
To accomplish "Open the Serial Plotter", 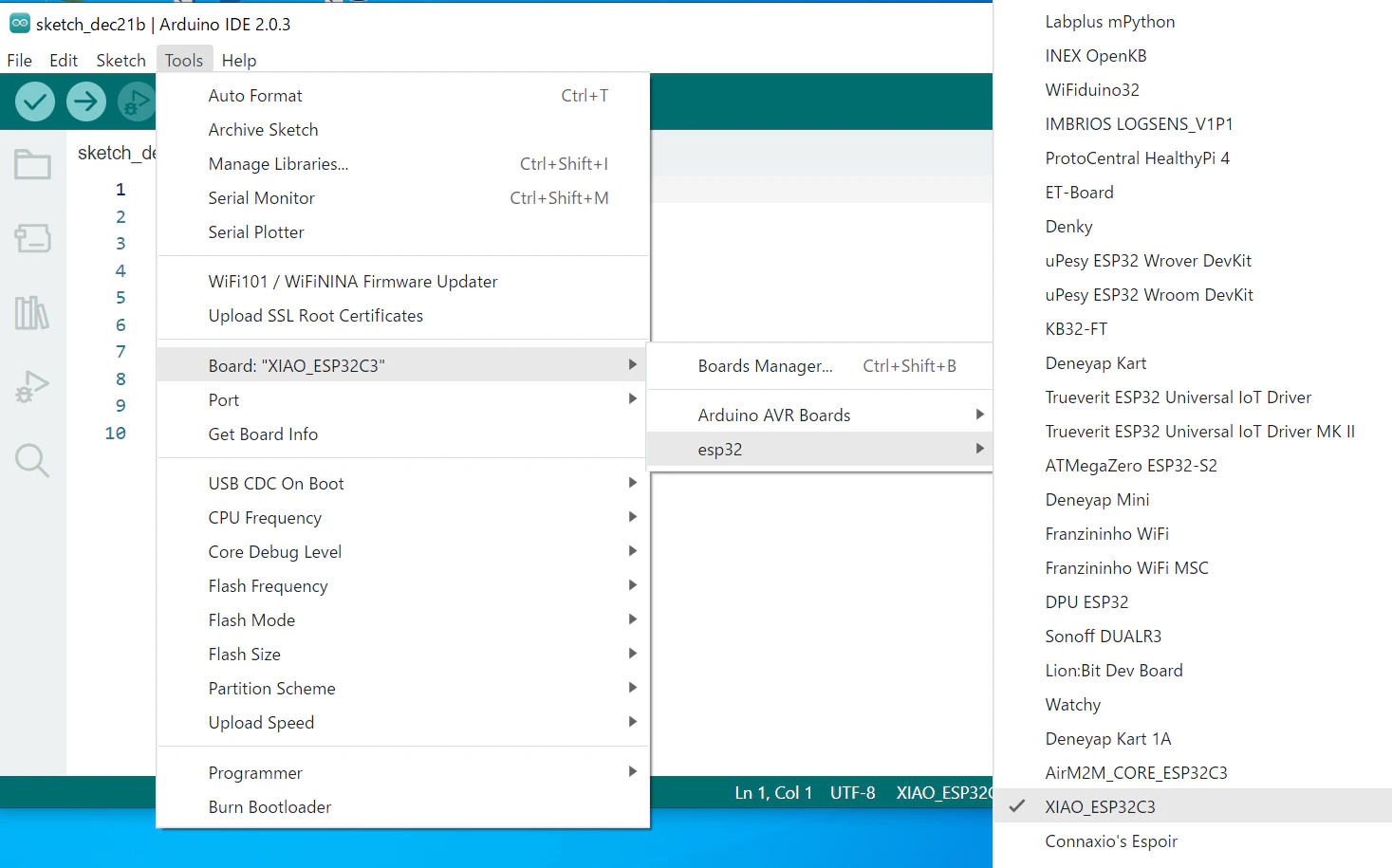I will [402, 231].
